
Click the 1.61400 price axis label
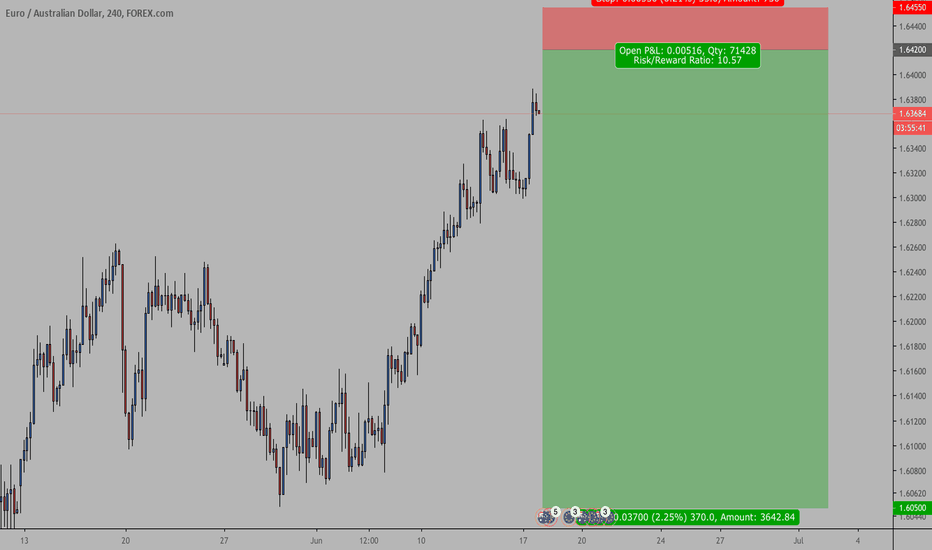(x=912, y=396)
